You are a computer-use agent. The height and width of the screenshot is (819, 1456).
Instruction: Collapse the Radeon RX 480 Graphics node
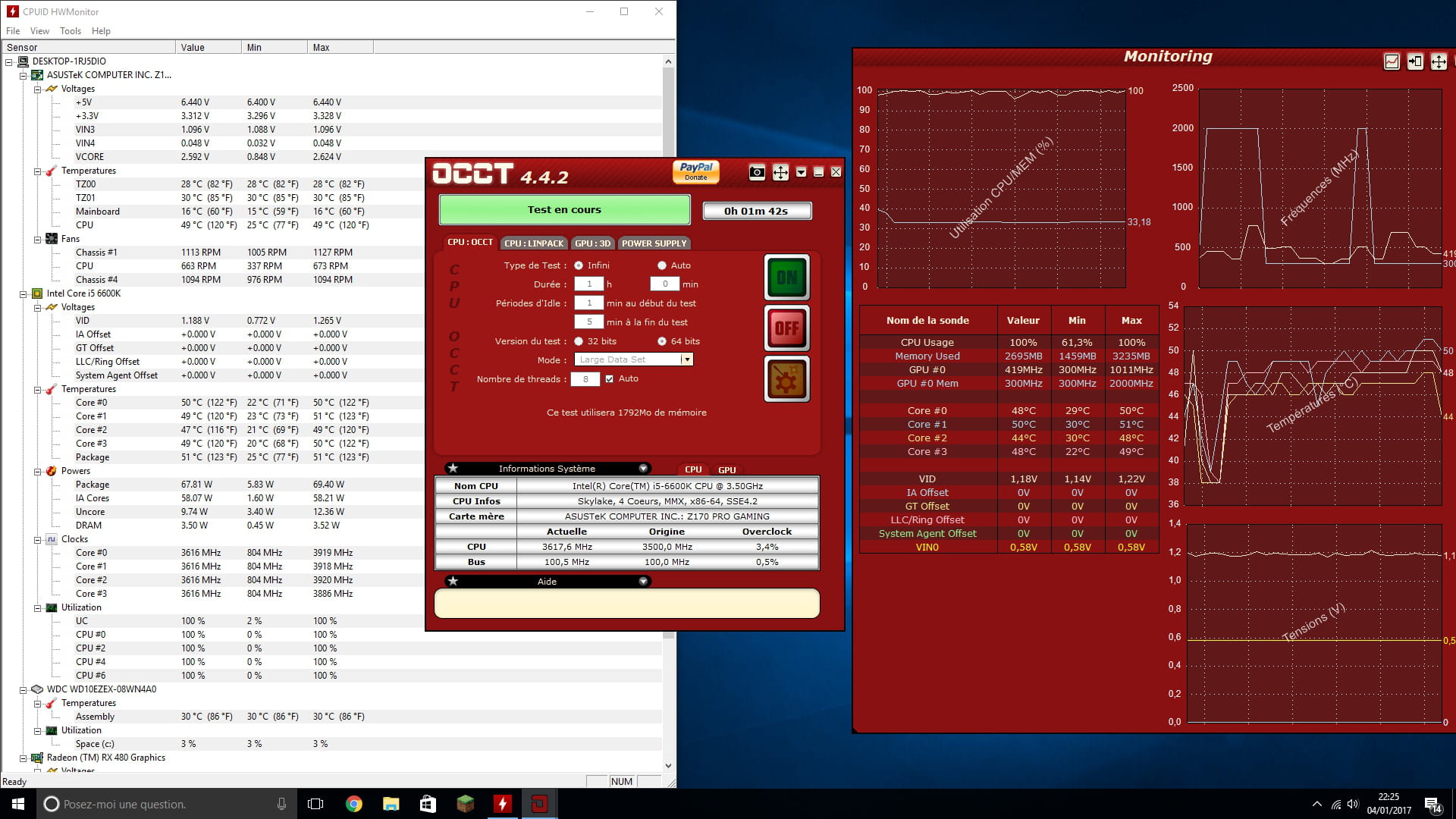(x=23, y=758)
